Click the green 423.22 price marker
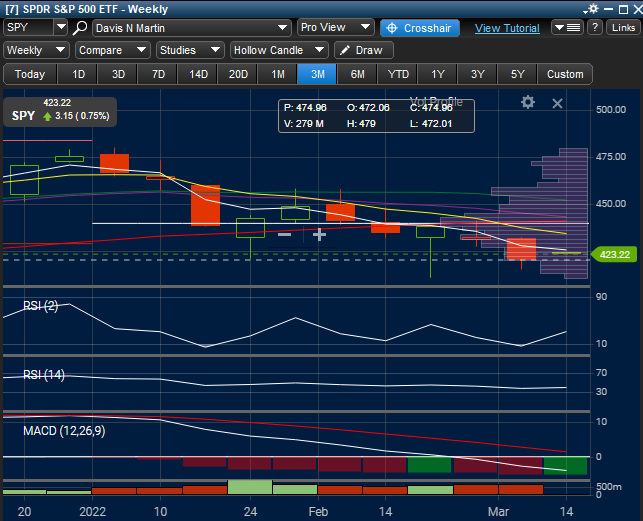Viewport: 643px width, 521px height. point(614,254)
